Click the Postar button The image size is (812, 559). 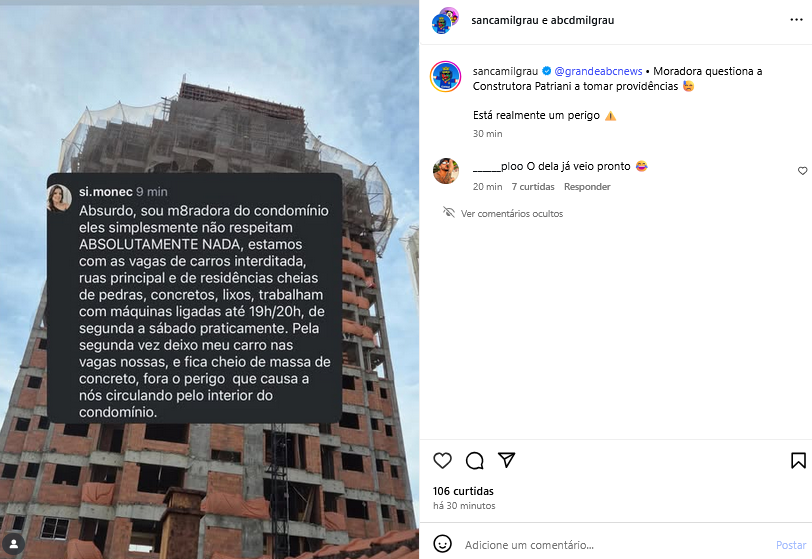791,545
